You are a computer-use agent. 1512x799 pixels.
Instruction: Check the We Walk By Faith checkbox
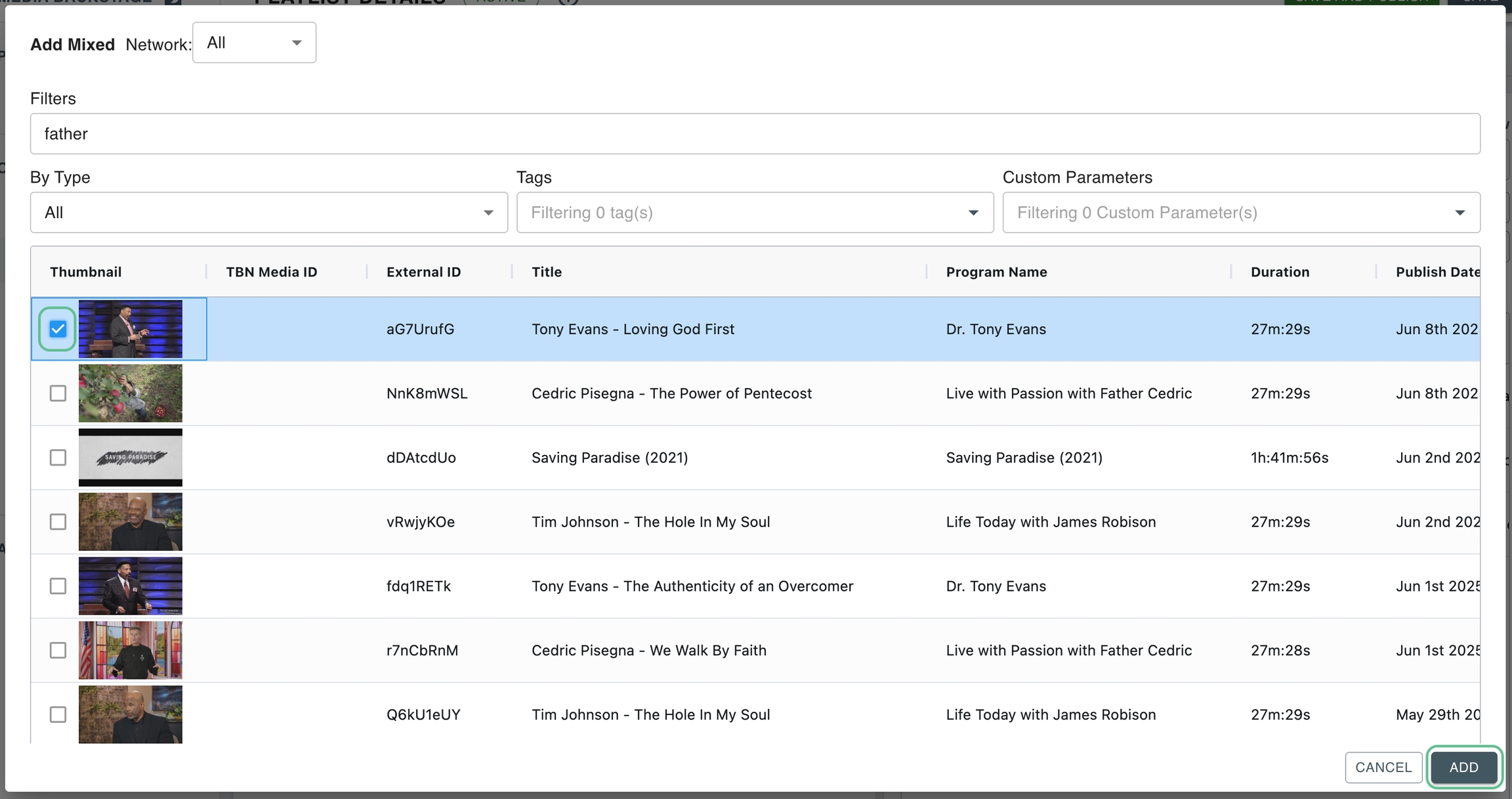click(58, 651)
